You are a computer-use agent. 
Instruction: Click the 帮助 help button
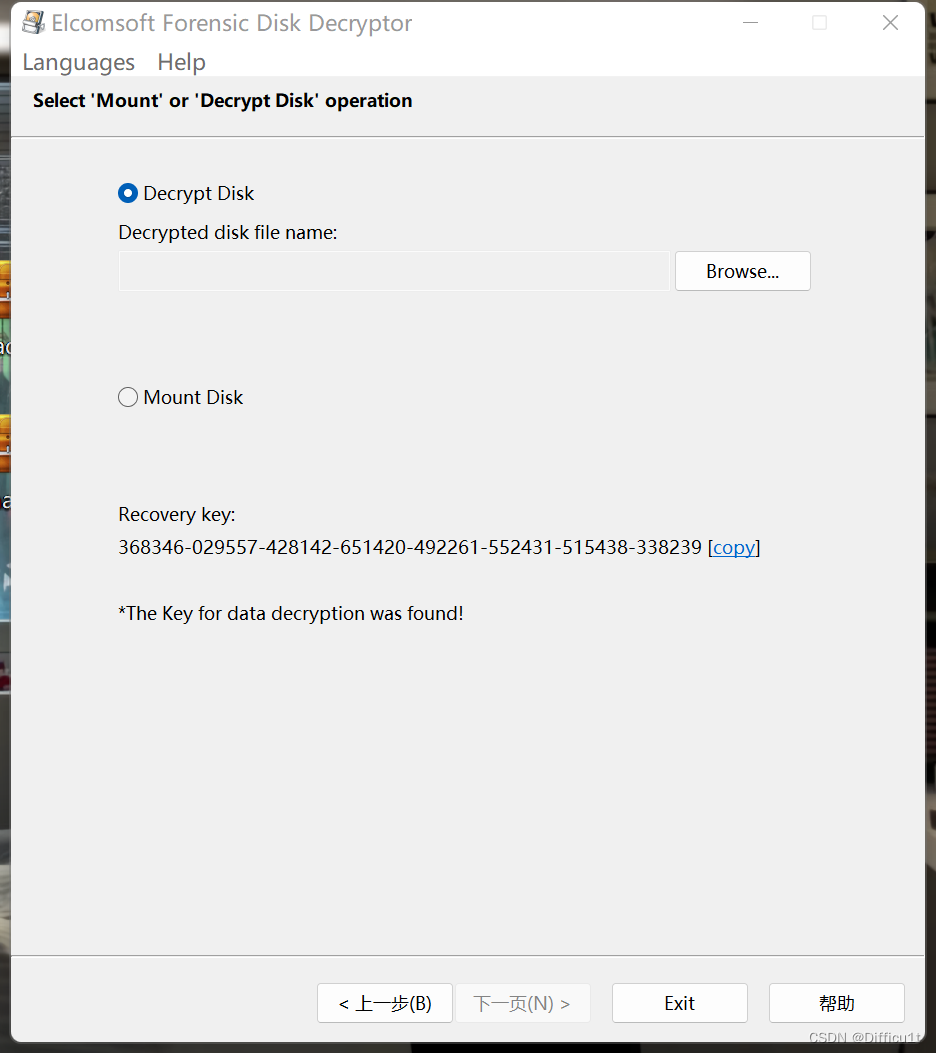[837, 1003]
